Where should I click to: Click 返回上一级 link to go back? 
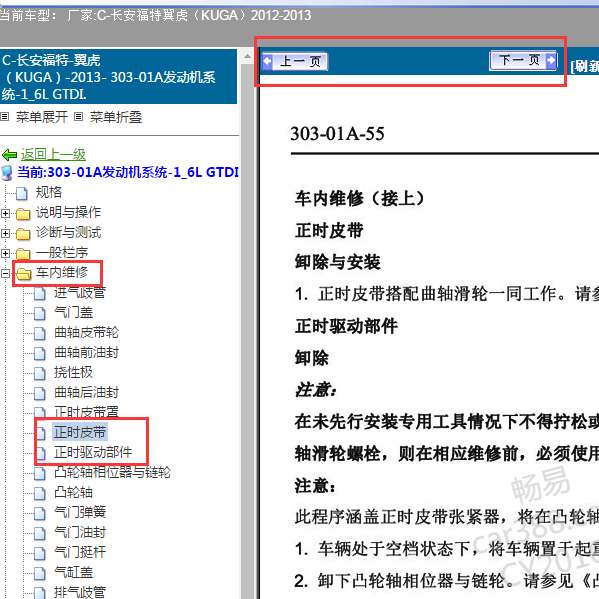[x=53, y=154]
